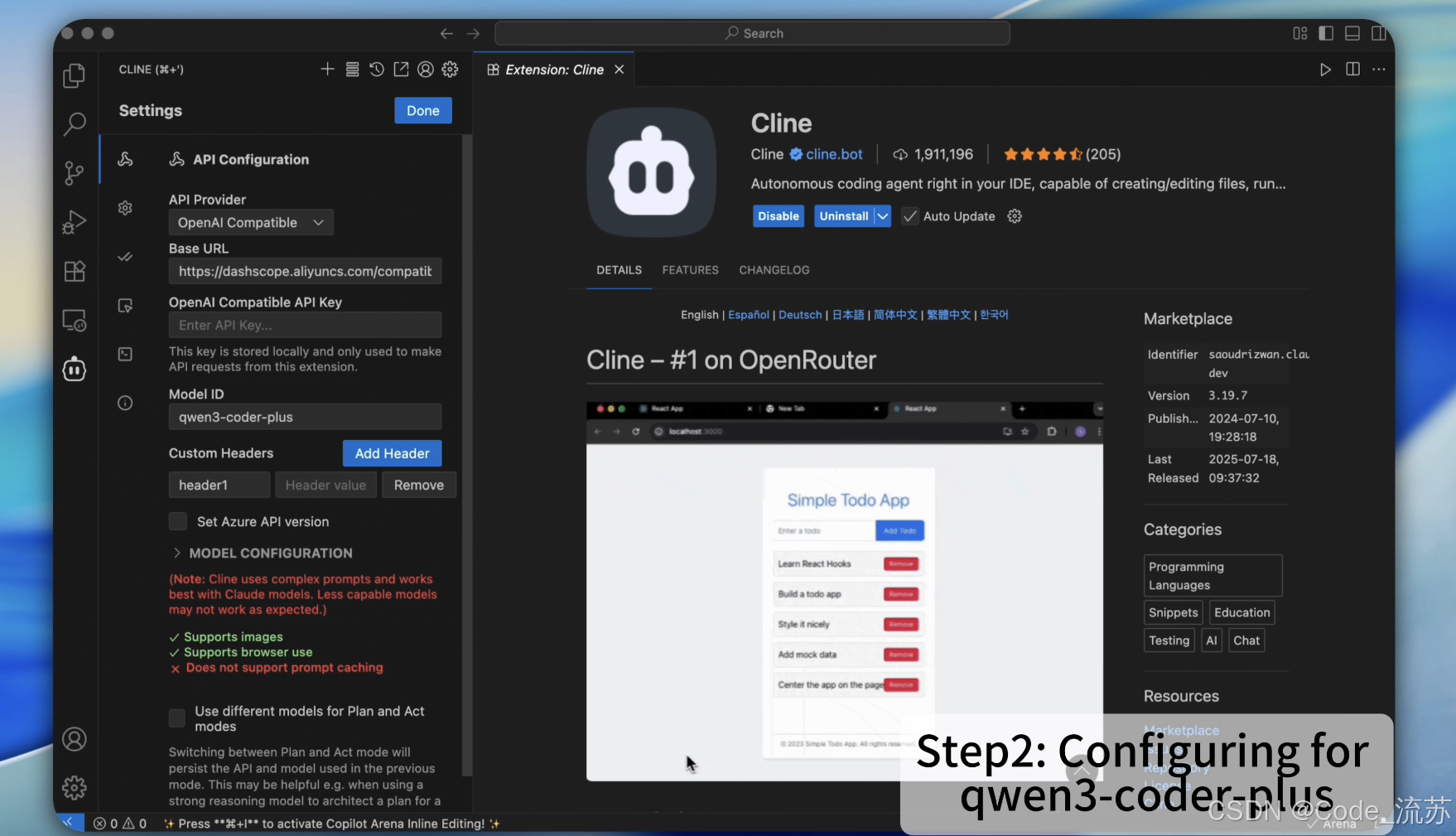Open MCP Servers icon in Cline header
The image size is (1456, 836).
(352, 70)
